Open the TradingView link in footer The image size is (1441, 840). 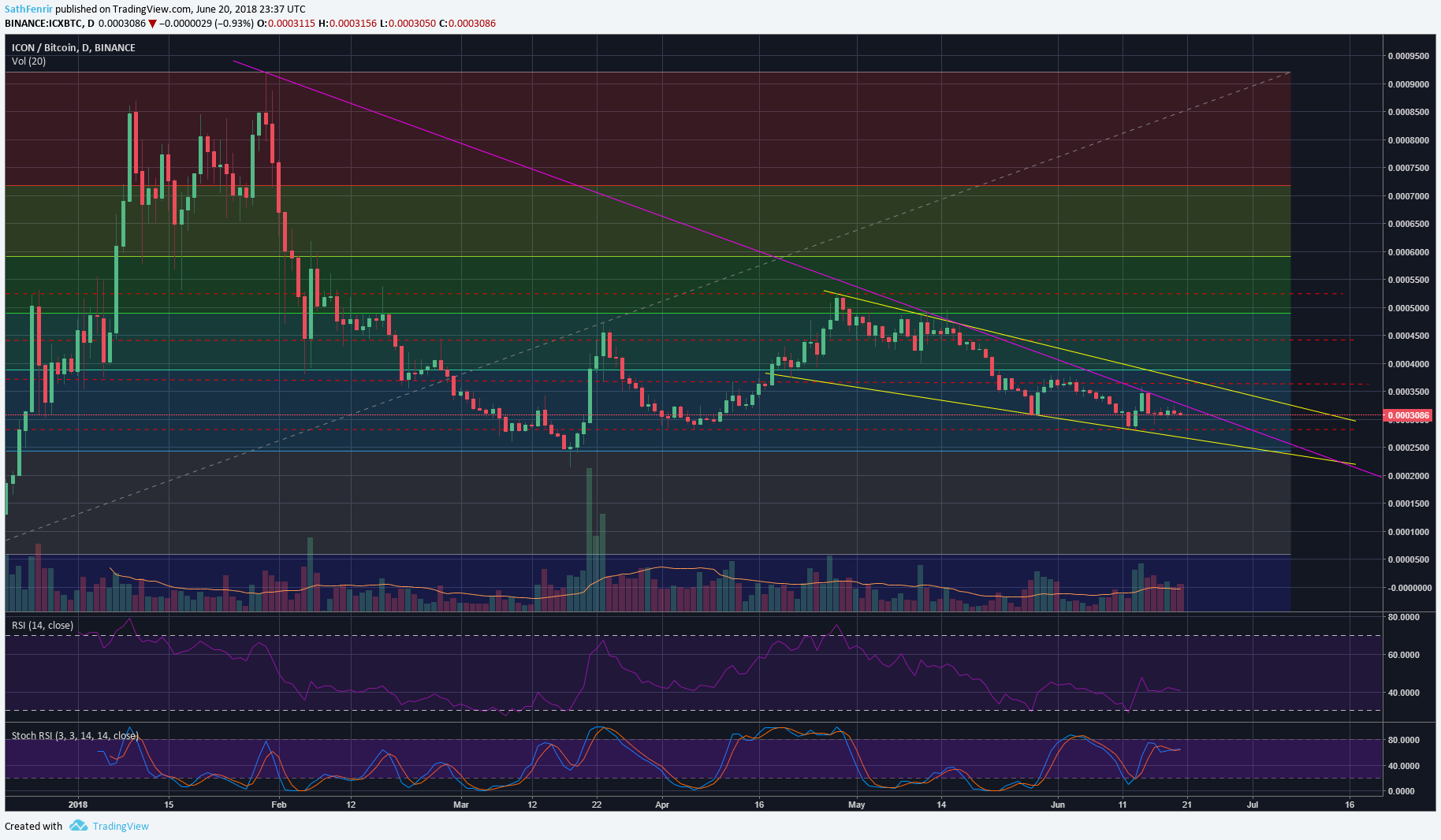[x=121, y=826]
